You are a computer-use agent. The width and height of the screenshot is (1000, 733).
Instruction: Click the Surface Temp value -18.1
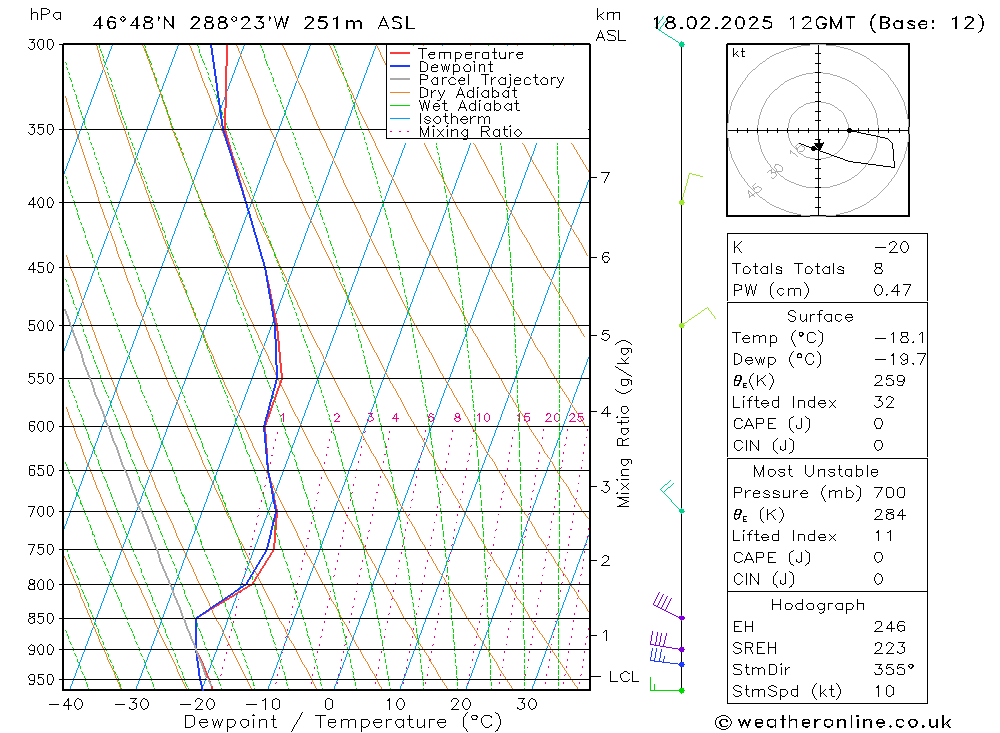coord(899,338)
